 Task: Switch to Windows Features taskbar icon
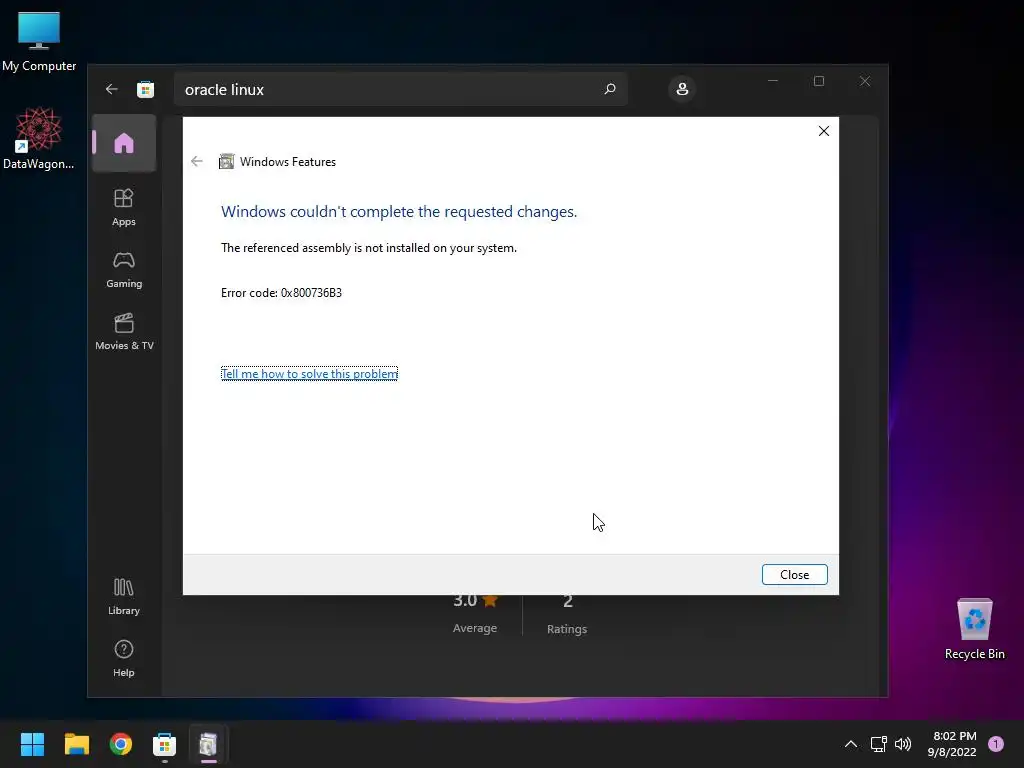coord(208,744)
